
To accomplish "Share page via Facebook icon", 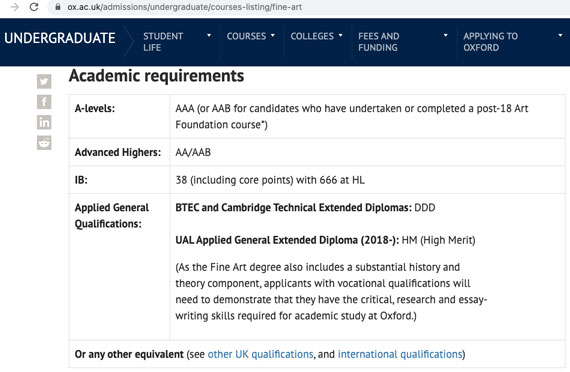I will click(44, 102).
